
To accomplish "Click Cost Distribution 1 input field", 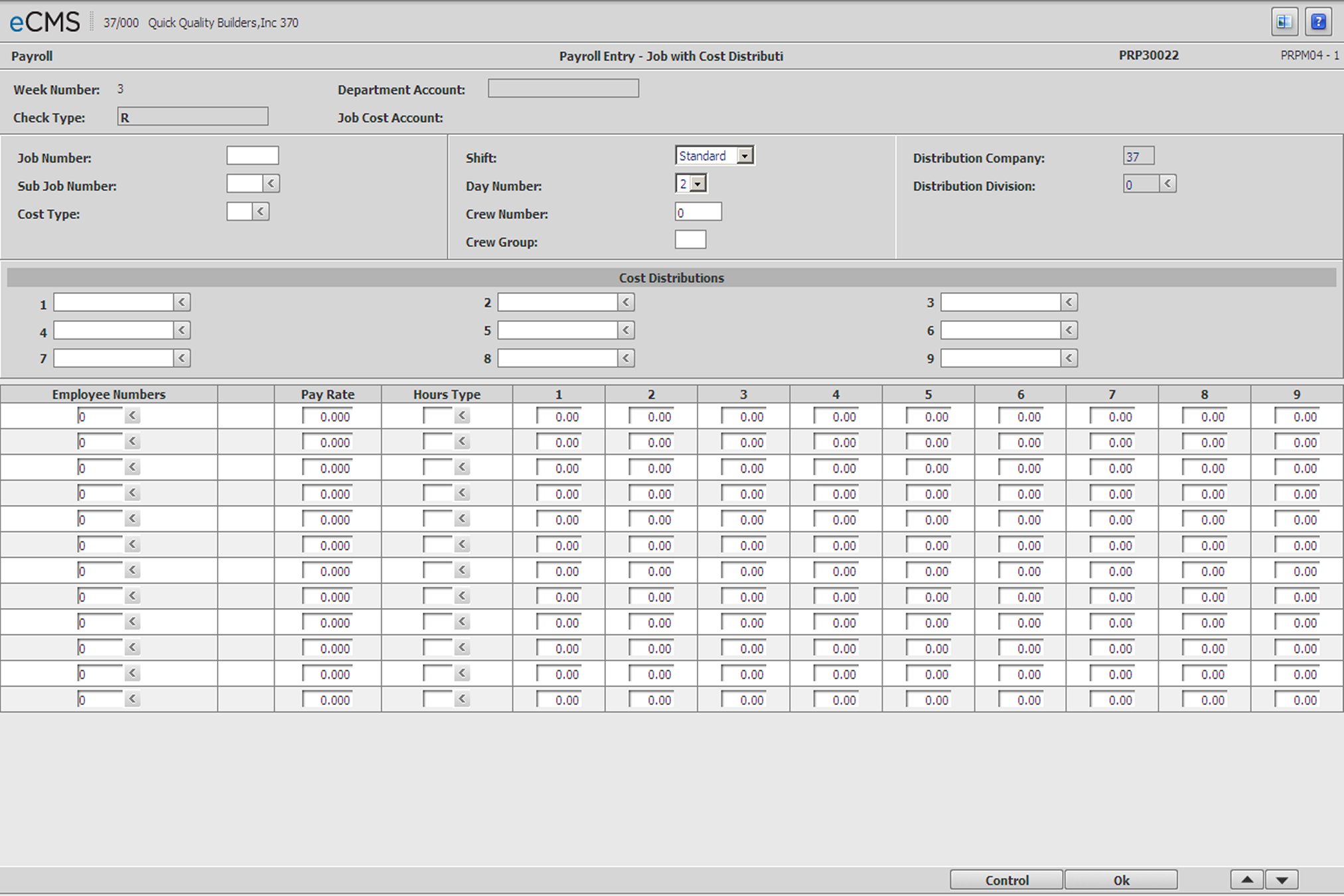I will 113,302.
